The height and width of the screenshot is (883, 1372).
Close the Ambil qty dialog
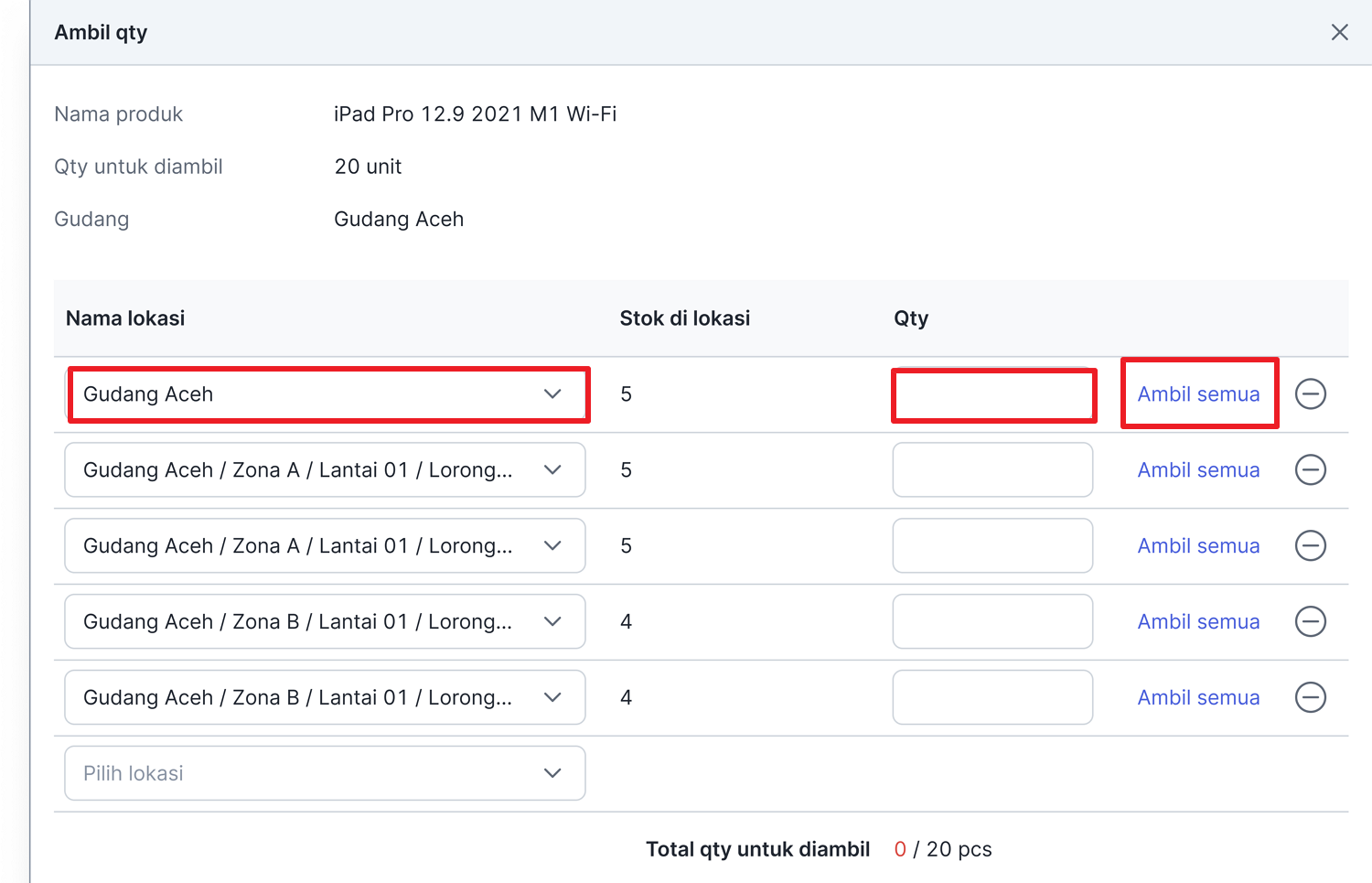click(1339, 32)
